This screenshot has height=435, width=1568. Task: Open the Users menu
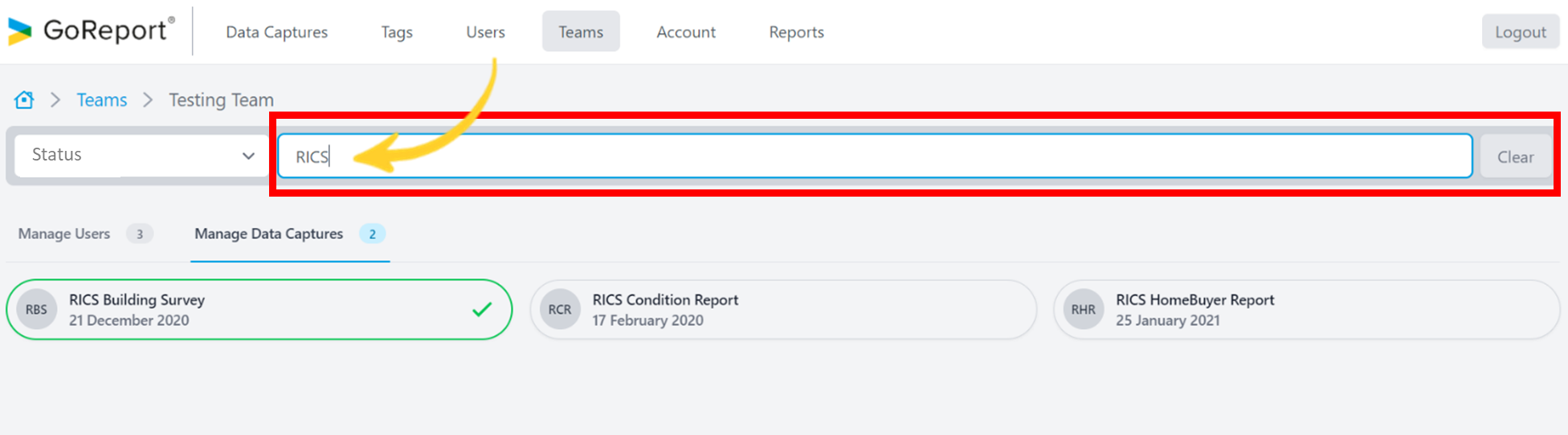tap(485, 32)
